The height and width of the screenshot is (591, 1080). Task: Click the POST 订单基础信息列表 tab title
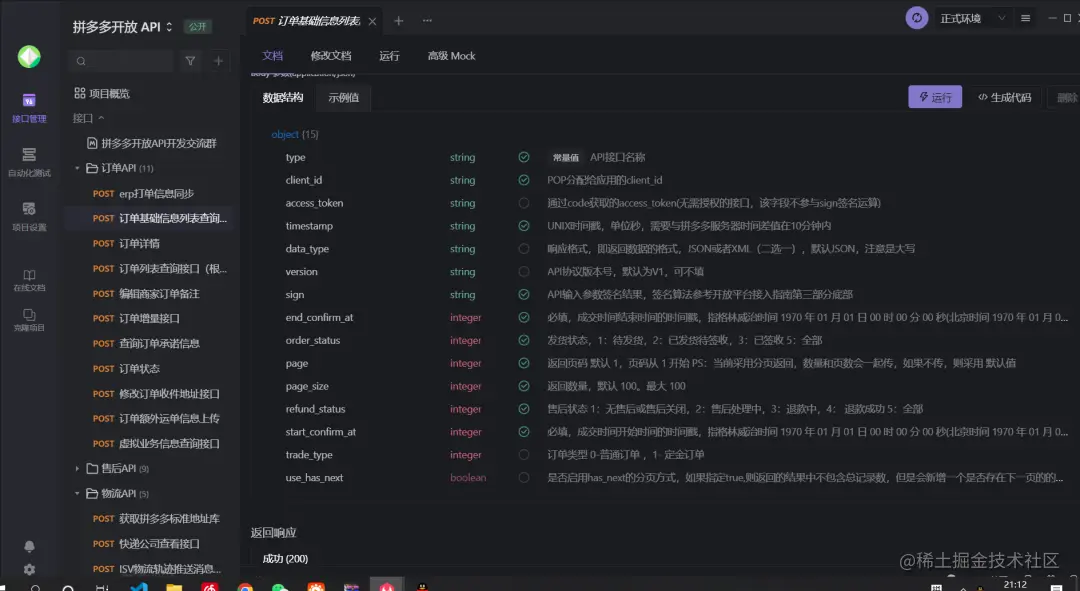(x=307, y=21)
